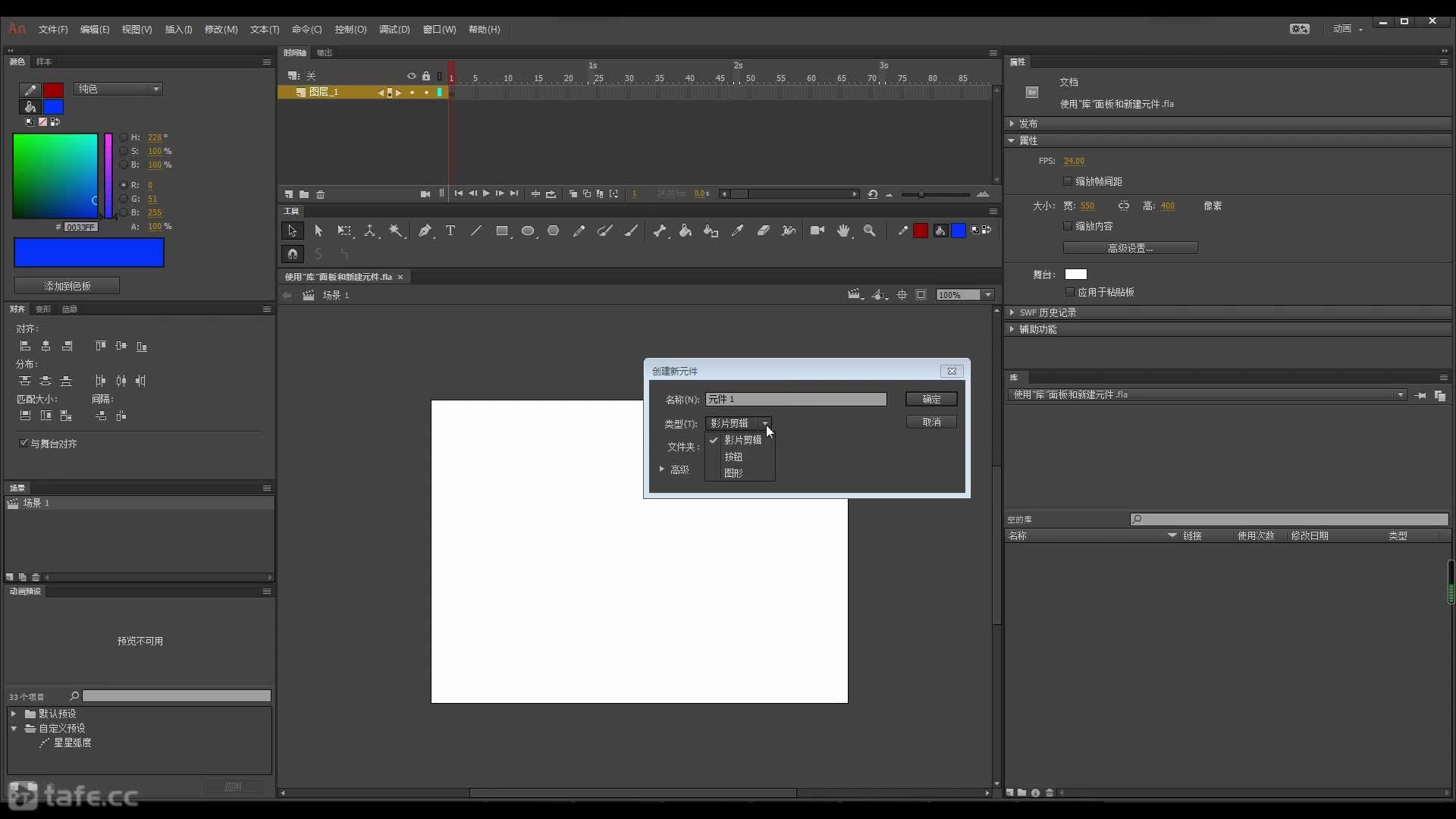Collapse the 自定义预设 folder
Screen dimensions: 1456x819
point(14,728)
